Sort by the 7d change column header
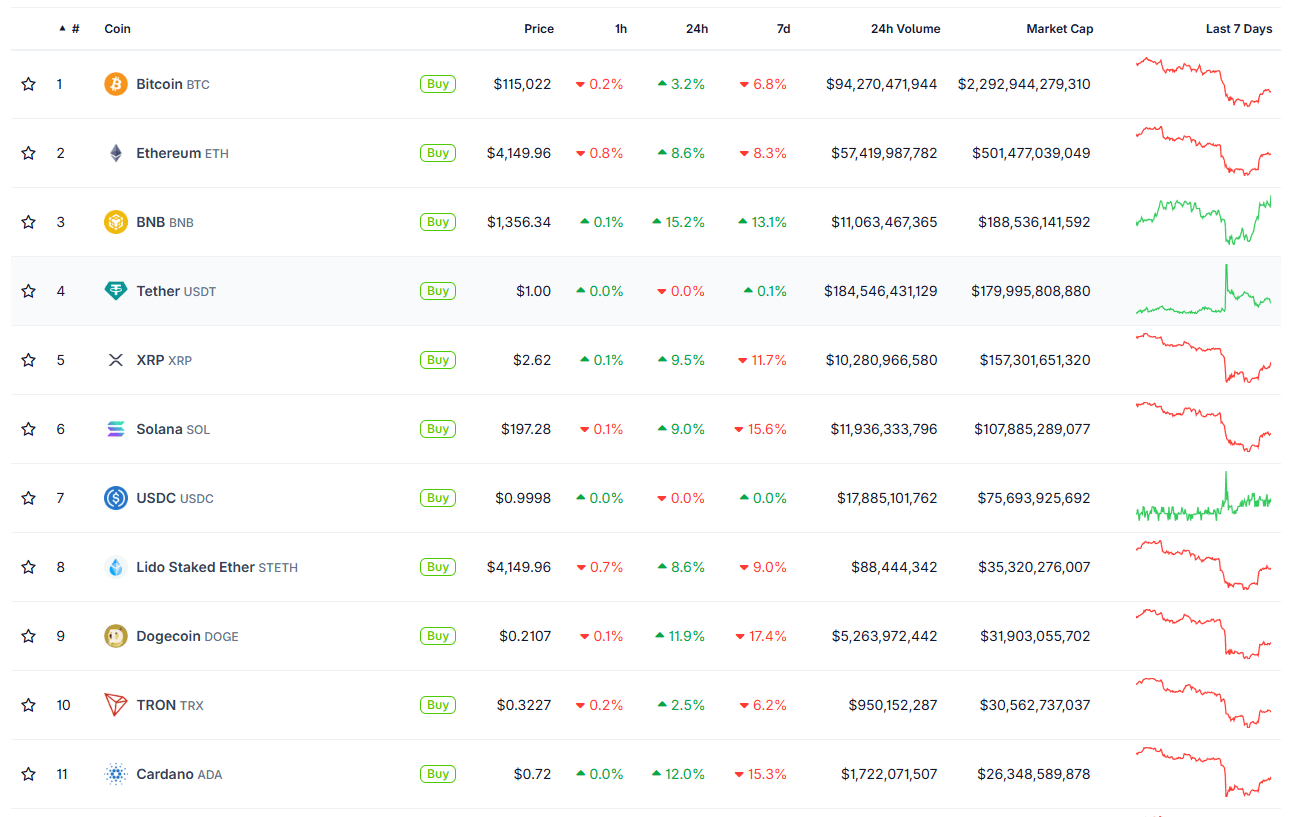This screenshot has height=817, width=1300. (x=783, y=29)
